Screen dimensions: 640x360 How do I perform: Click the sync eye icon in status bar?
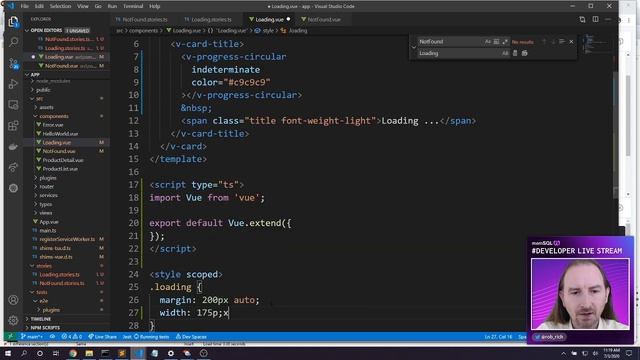click(52, 337)
